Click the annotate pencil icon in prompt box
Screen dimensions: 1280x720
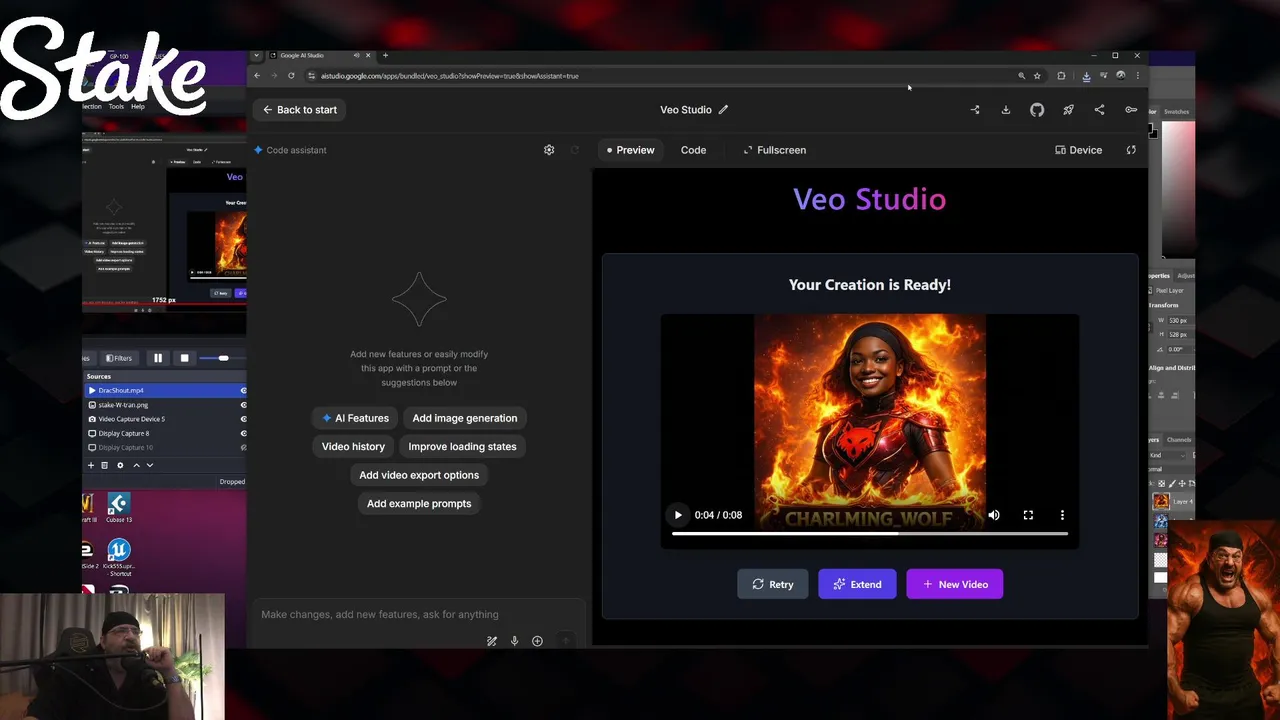pos(492,641)
